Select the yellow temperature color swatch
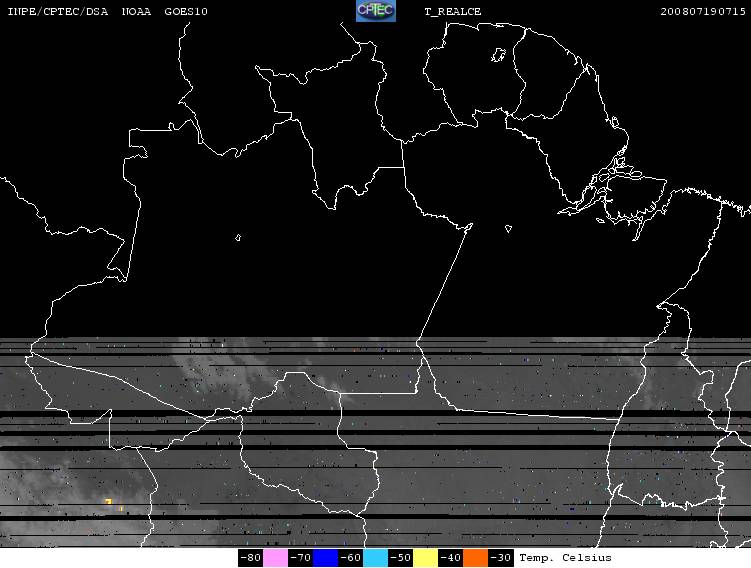751x568 pixels. [425, 558]
